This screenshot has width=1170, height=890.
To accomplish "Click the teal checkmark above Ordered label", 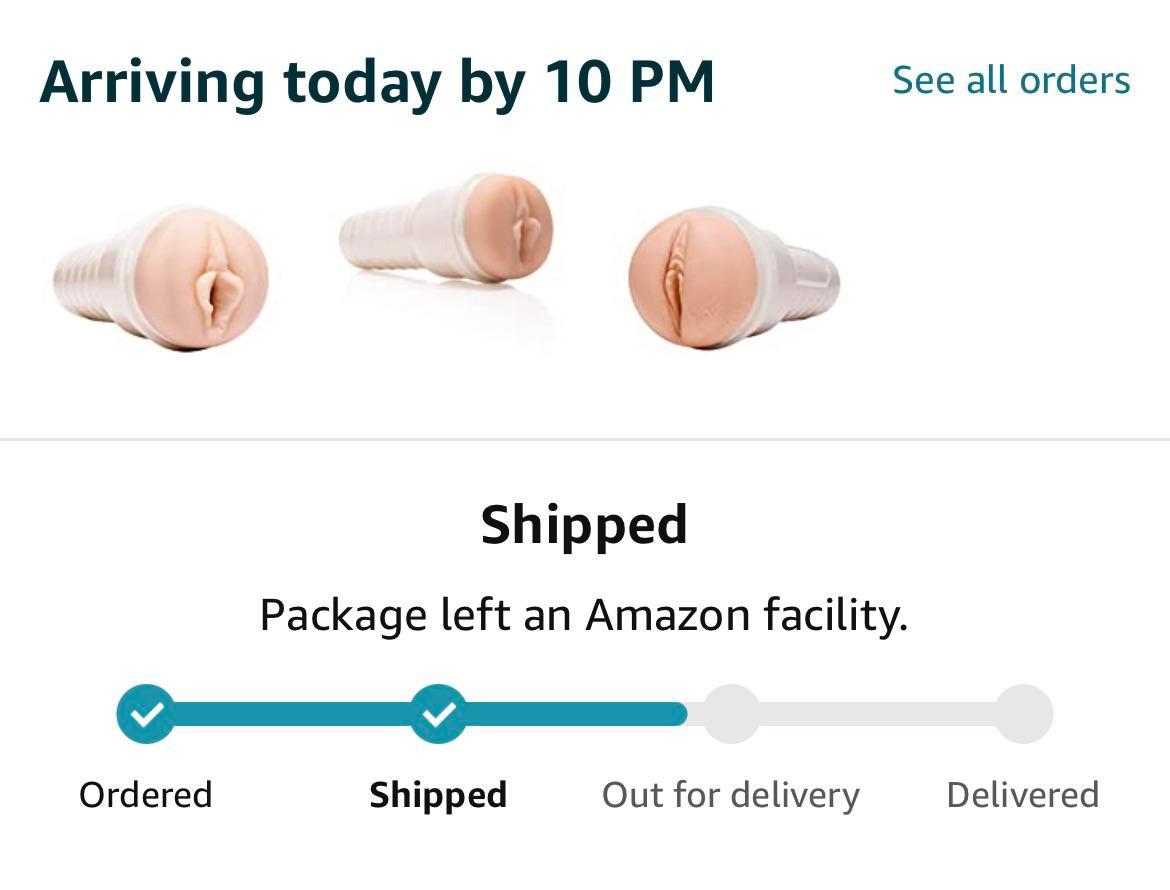I will pos(146,713).
